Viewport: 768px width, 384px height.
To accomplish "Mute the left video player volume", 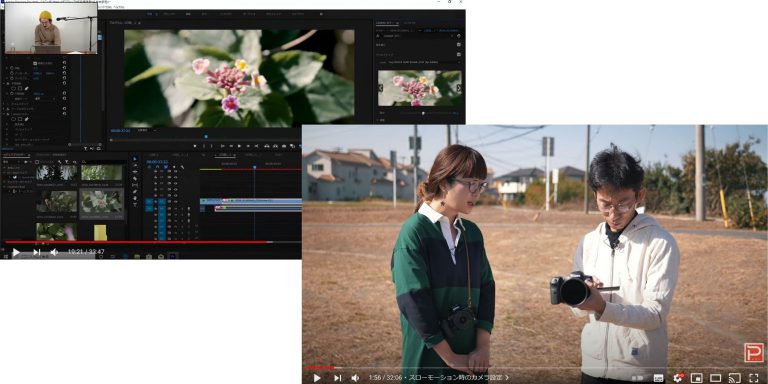I will point(54,252).
